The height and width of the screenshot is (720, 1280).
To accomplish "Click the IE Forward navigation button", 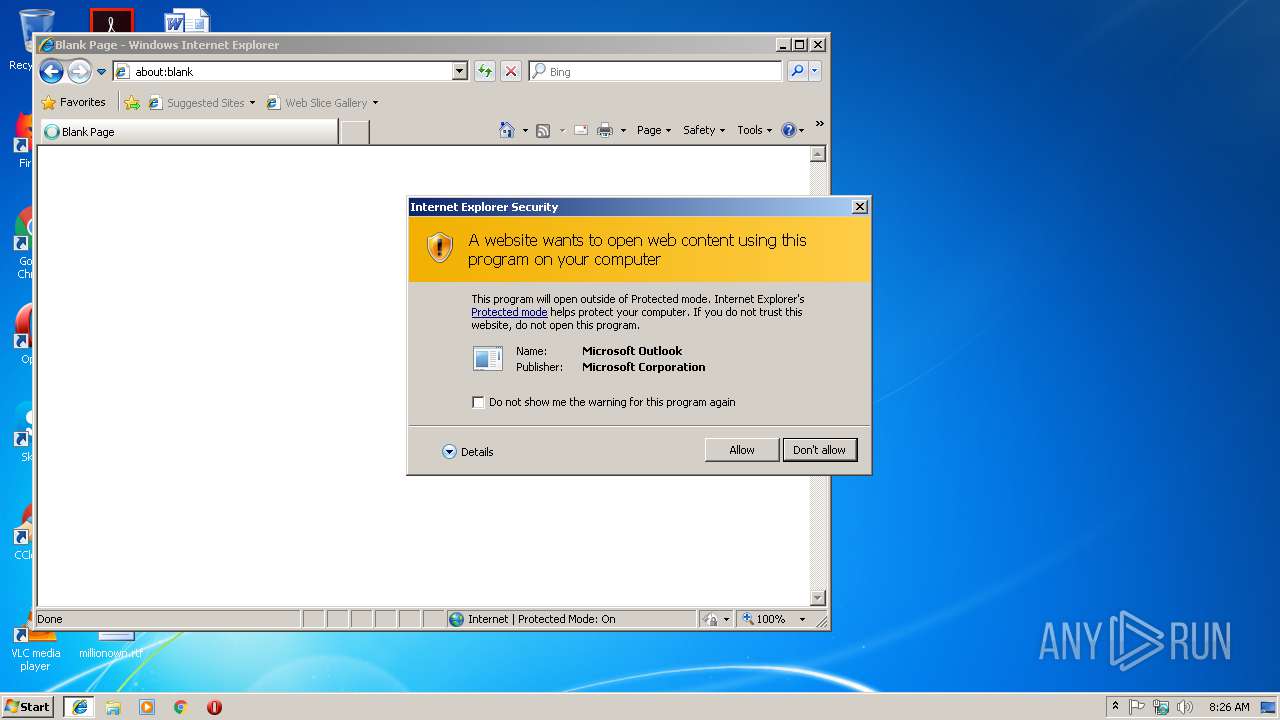I will pos(79,71).
